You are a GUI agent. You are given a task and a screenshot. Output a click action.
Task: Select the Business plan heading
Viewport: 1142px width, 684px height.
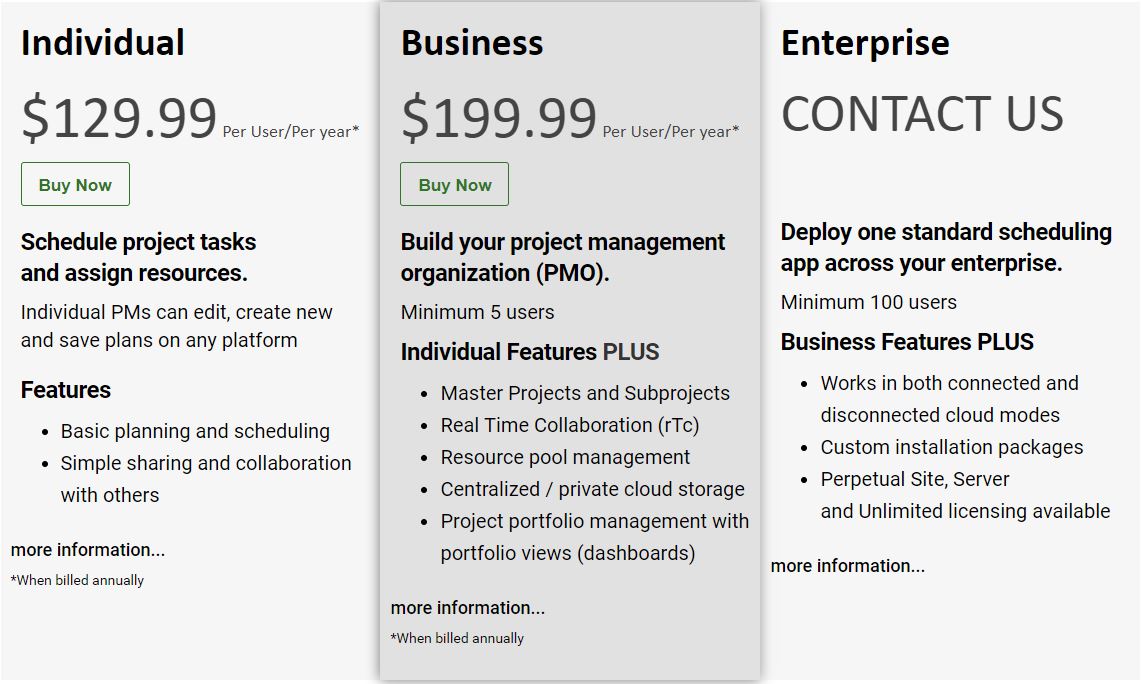(x=472, y=42)
